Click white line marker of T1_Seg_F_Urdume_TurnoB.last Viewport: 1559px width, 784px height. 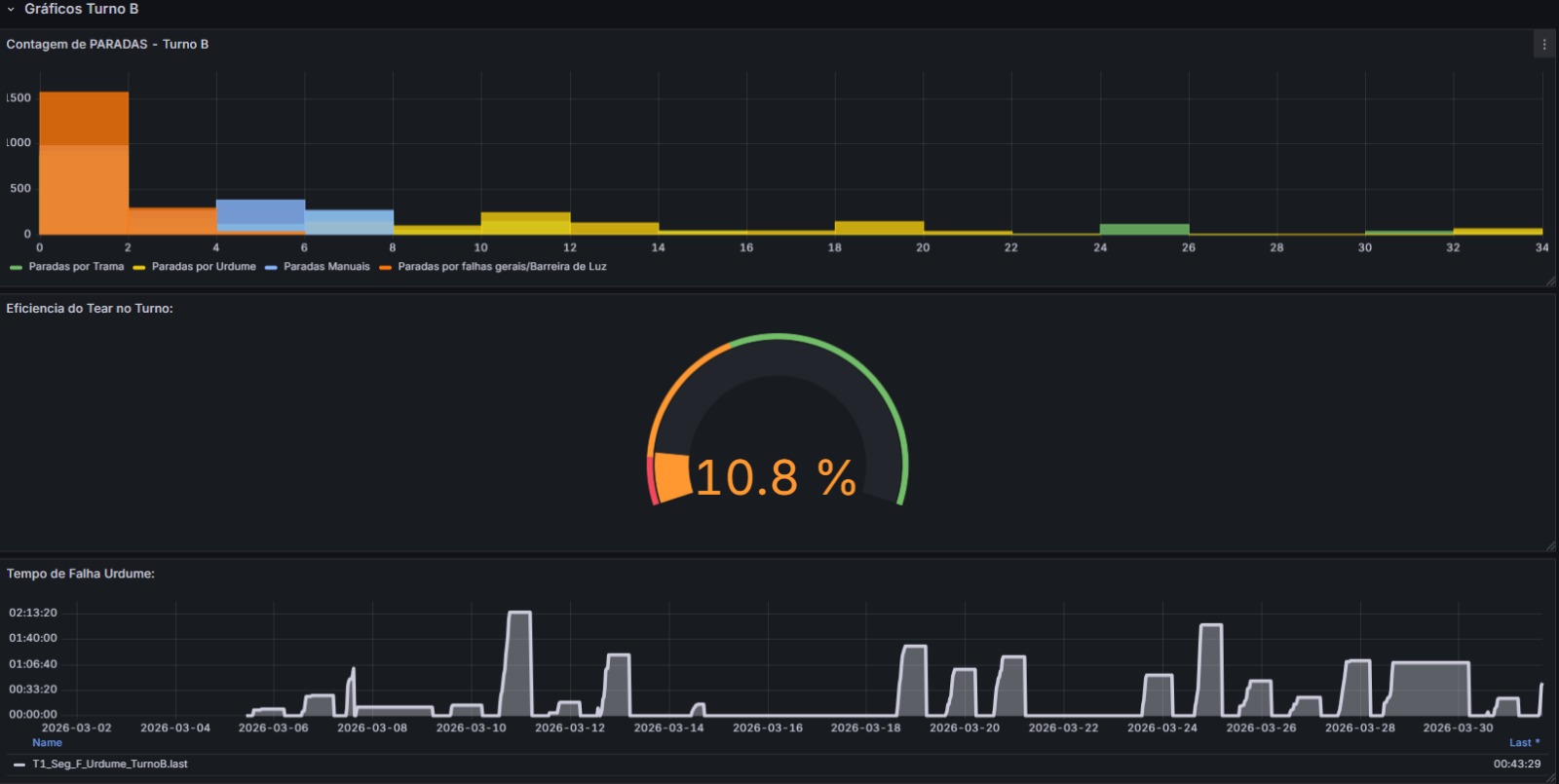pos(19,765)
